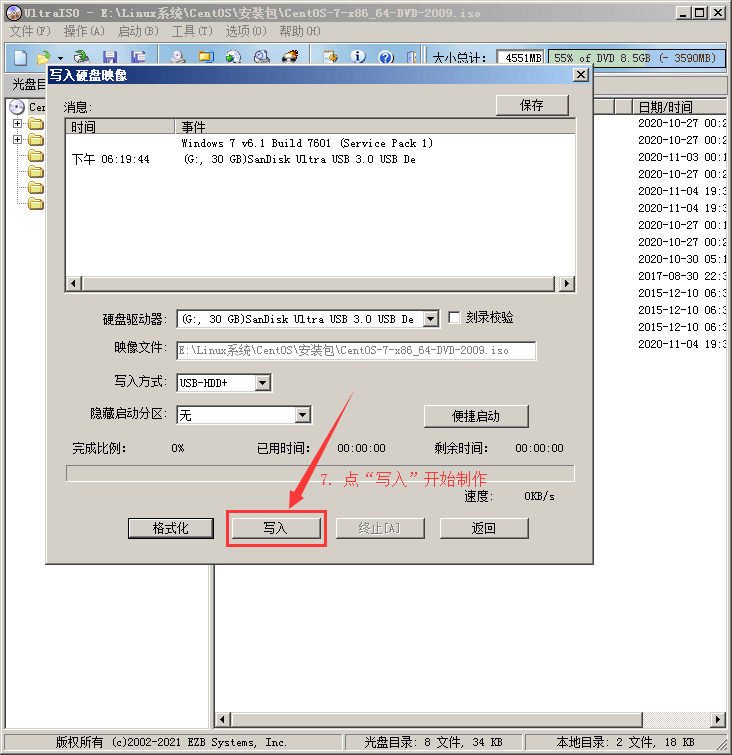
Task: Click the Open CD/DVD disc toolbar icon
Action: (81, 58)
